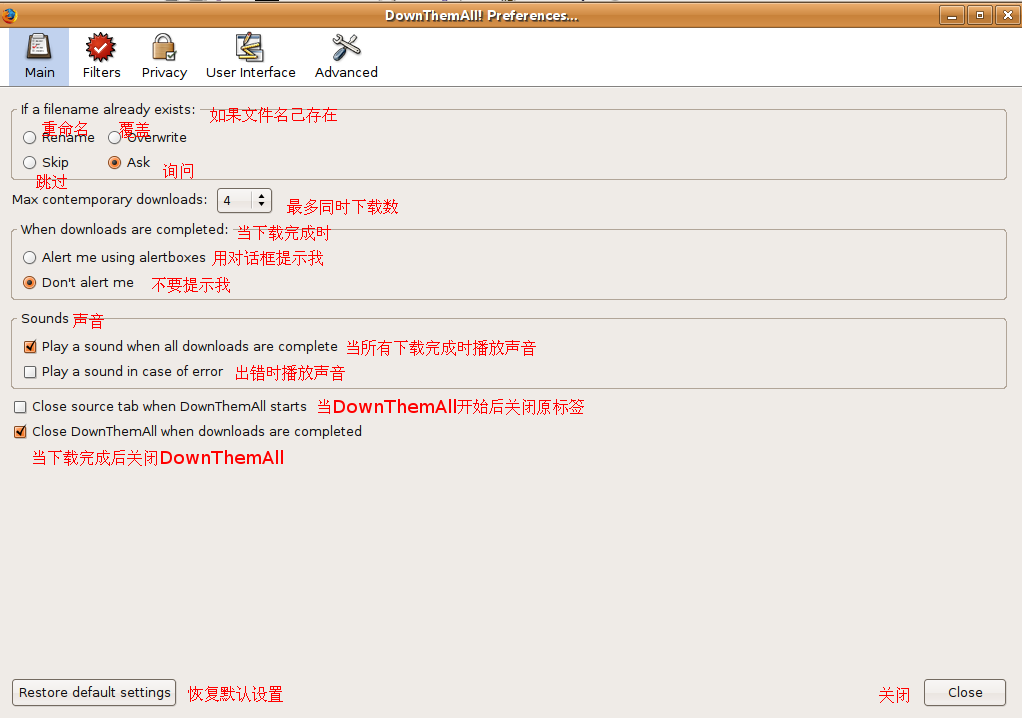Increase max contemporary downloads with up arrow
Screen dimensions: 1022x718
click(261, 195)
